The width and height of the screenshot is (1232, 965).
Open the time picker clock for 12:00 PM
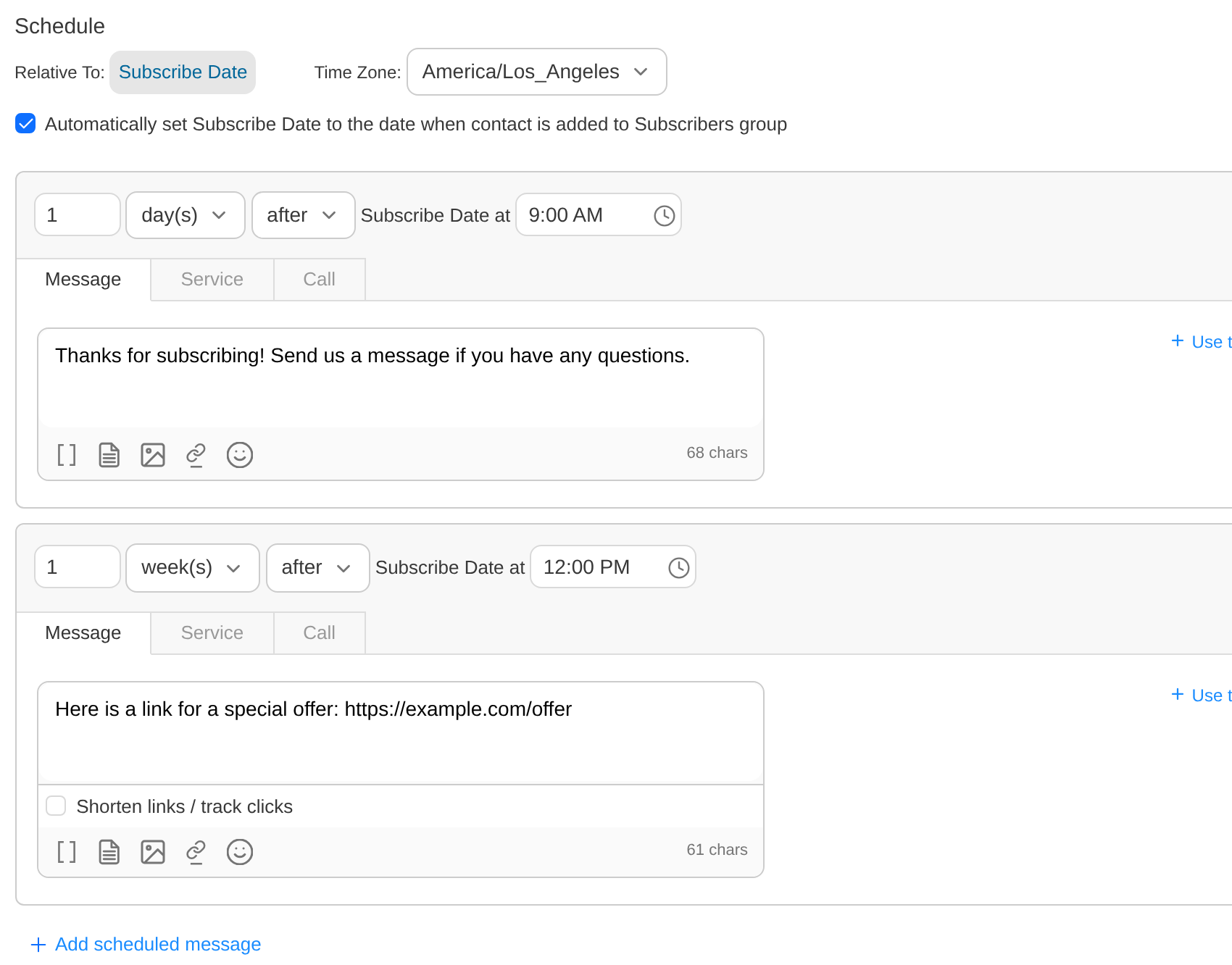[x=679, y=567]
